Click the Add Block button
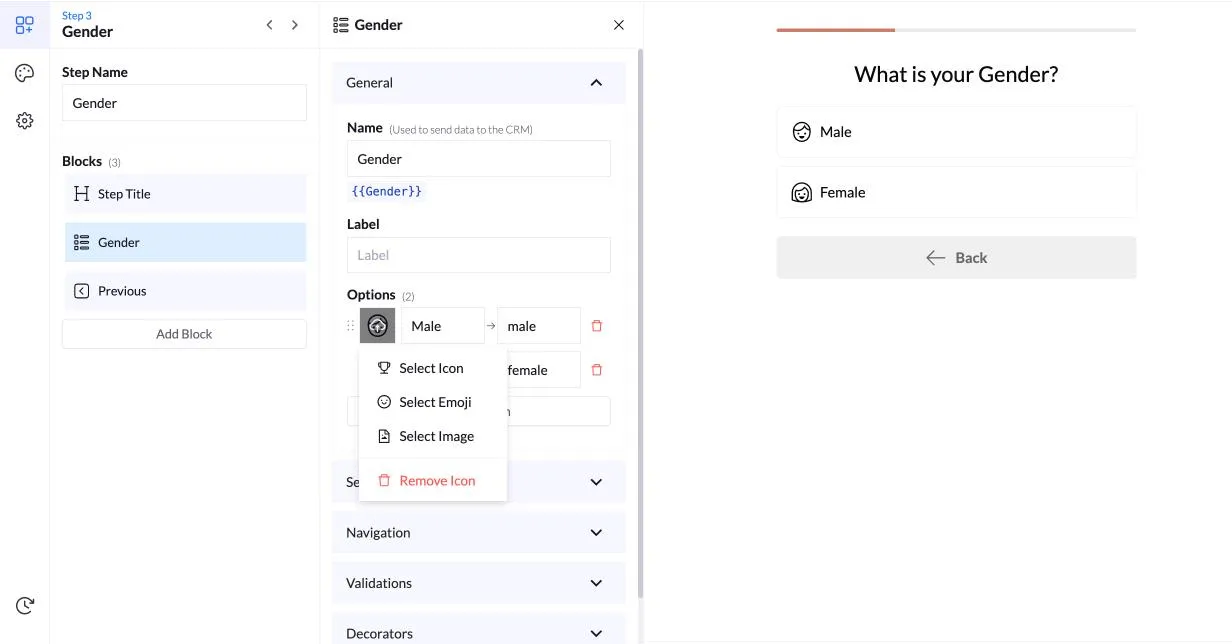 [x=184, y=334]
